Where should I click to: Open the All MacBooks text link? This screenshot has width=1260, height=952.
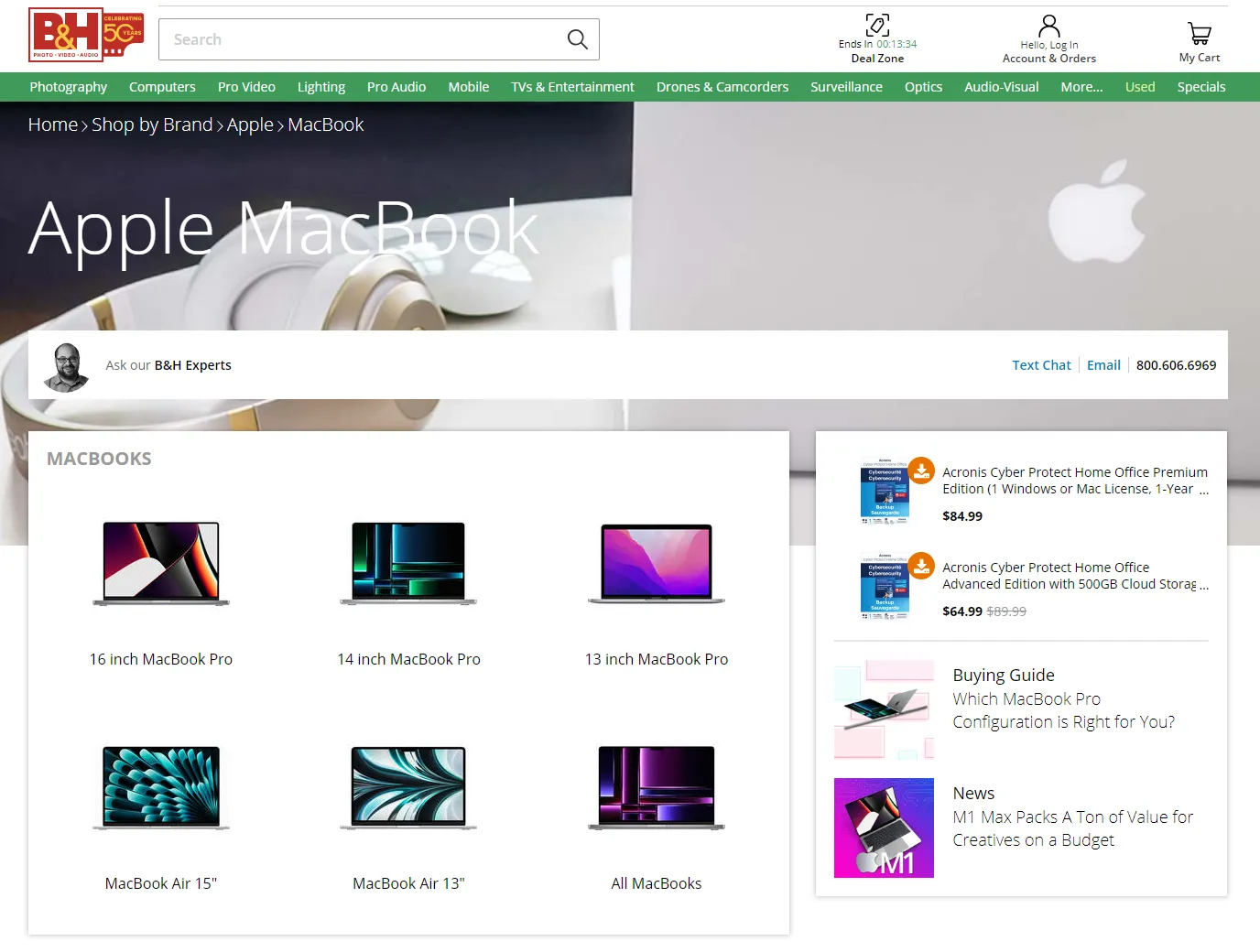(657, 883)
